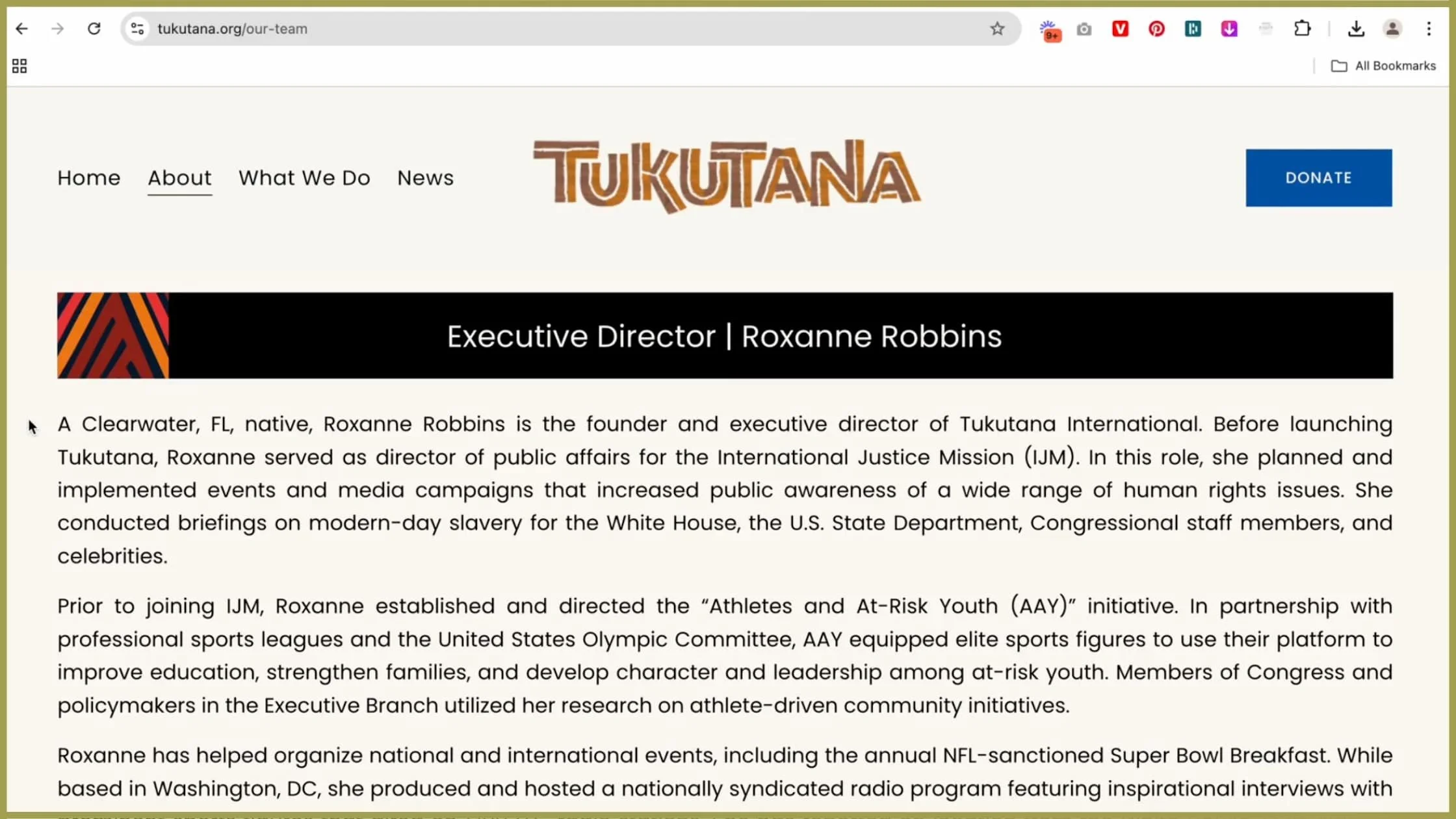This screenshot has width=1456, height=819.
Task: Open the All Bookmarks folder
Action: pyautogui.click(x=1383, y=66)
